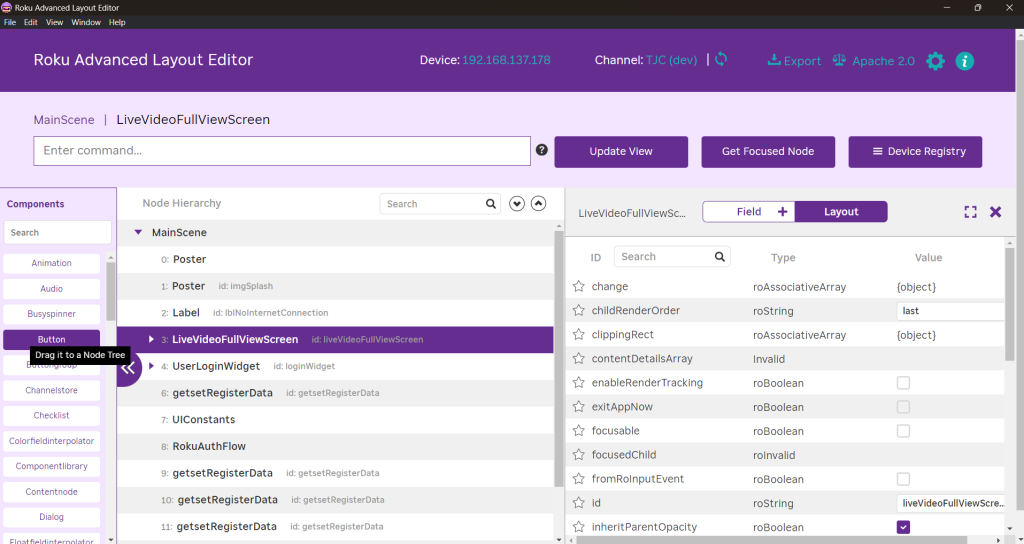Click the info circle icon

965,61
